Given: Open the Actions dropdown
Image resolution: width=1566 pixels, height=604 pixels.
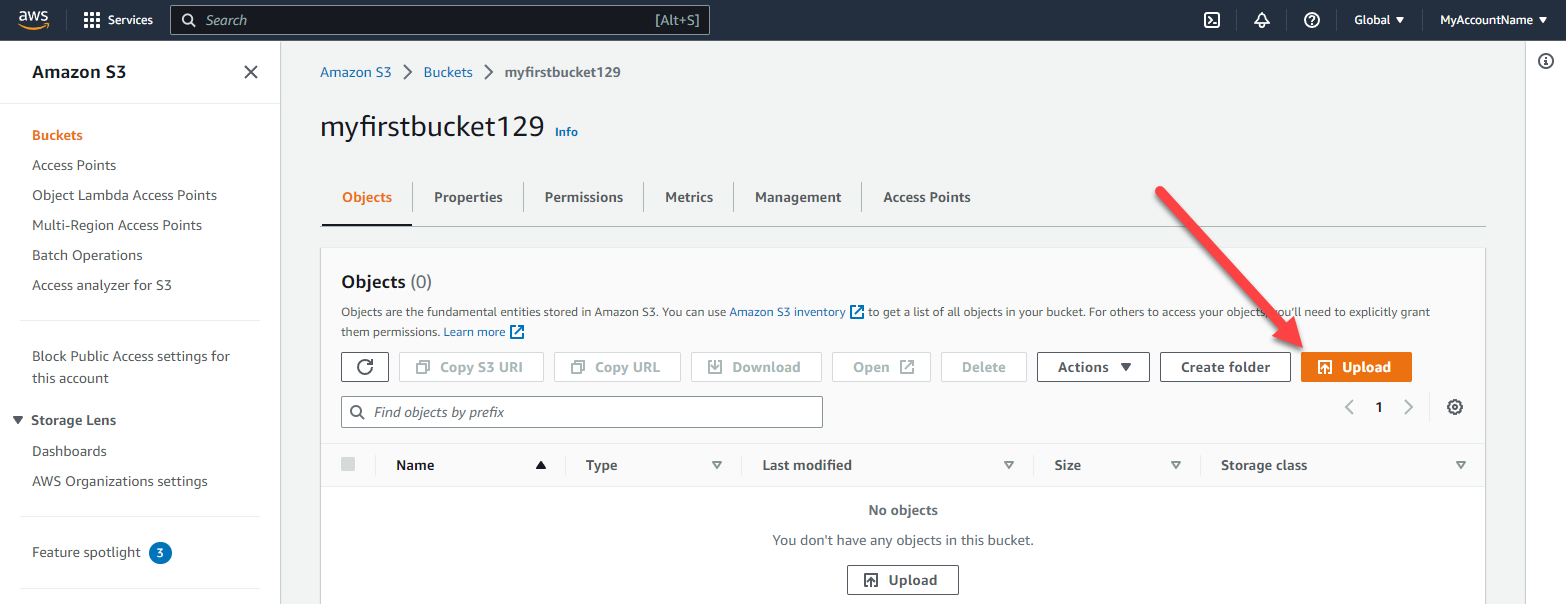Looking at the screenshot, I should (x=1092, y=366).
